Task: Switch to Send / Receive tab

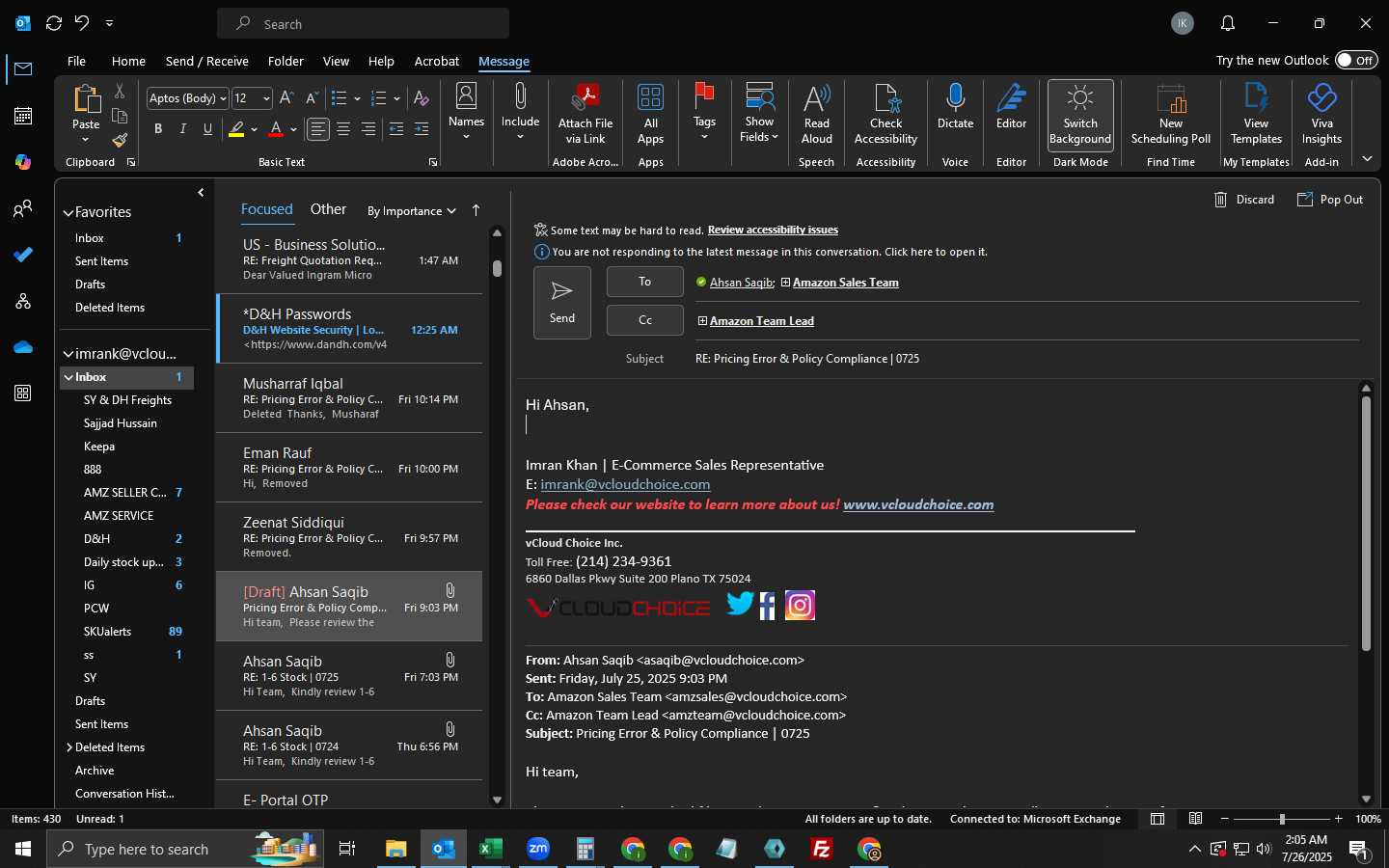Action: coord(206,61)
